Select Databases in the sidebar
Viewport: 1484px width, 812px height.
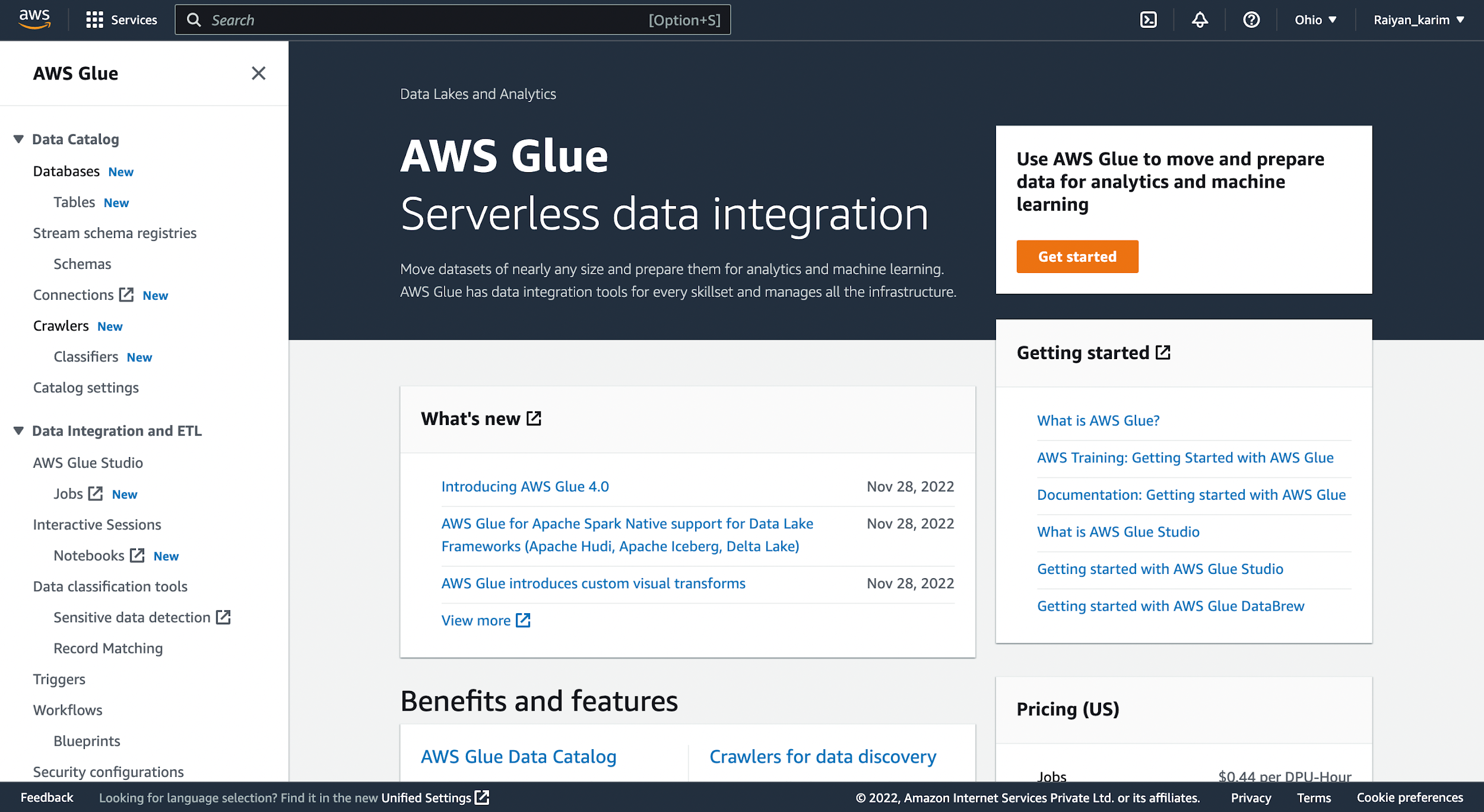pos(66,172)
